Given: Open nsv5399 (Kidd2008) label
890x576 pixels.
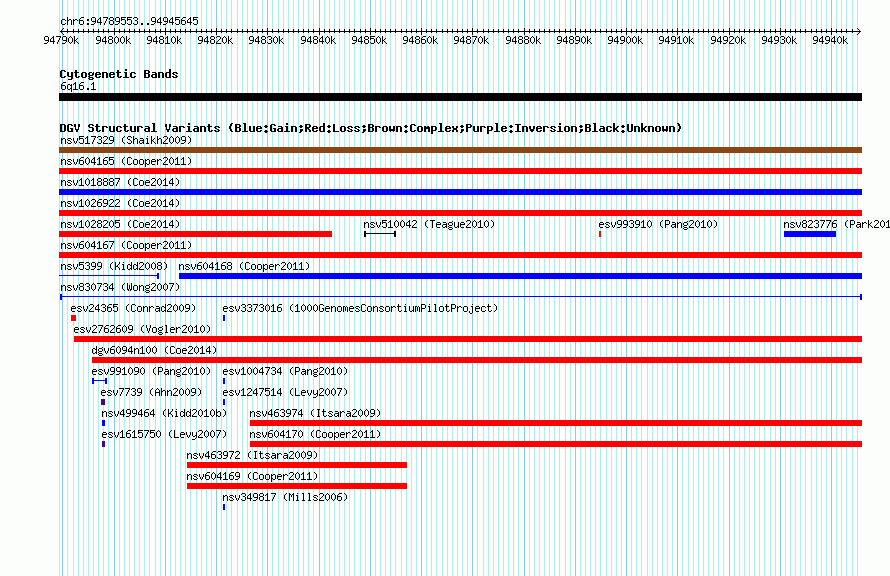Looking at the screenshot, I should 114,266.
